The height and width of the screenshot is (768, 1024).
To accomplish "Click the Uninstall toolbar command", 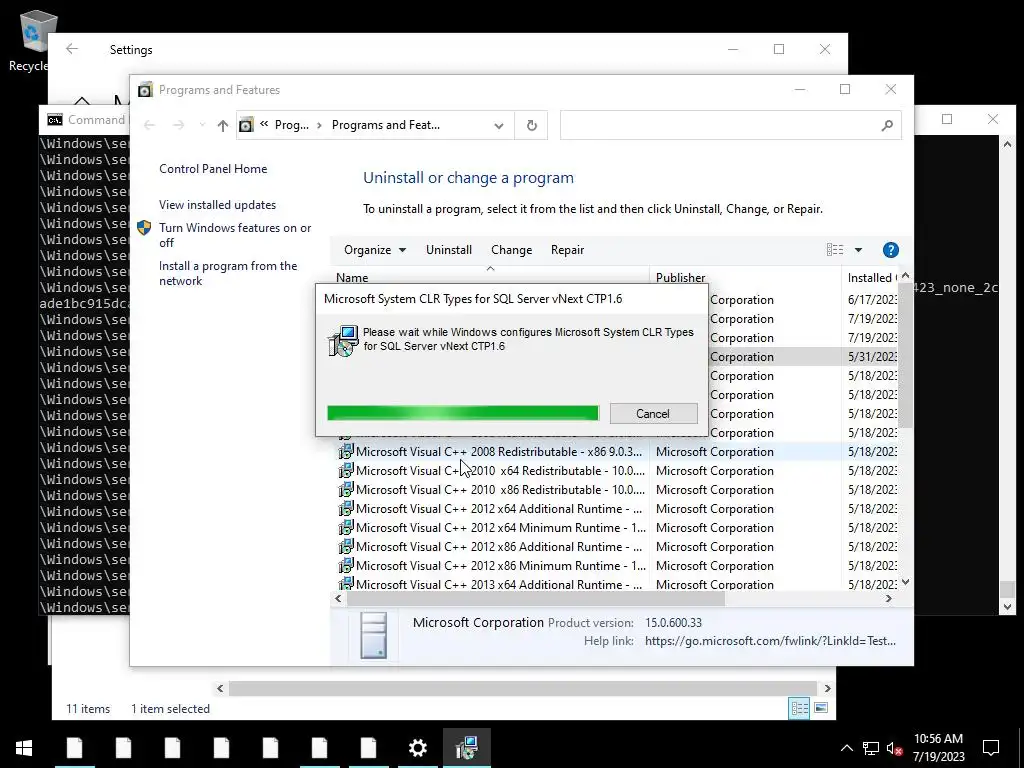I will click(x=449, y=250).
